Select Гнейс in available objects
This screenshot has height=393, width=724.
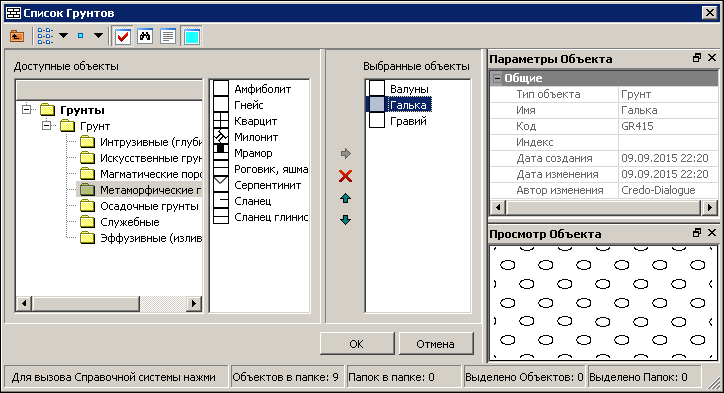(248, 105)
